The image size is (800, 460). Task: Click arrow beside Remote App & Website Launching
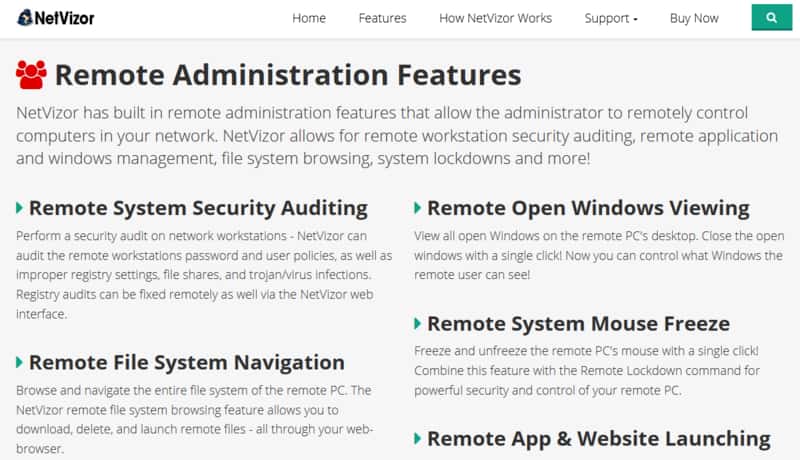tap(417, 439)
